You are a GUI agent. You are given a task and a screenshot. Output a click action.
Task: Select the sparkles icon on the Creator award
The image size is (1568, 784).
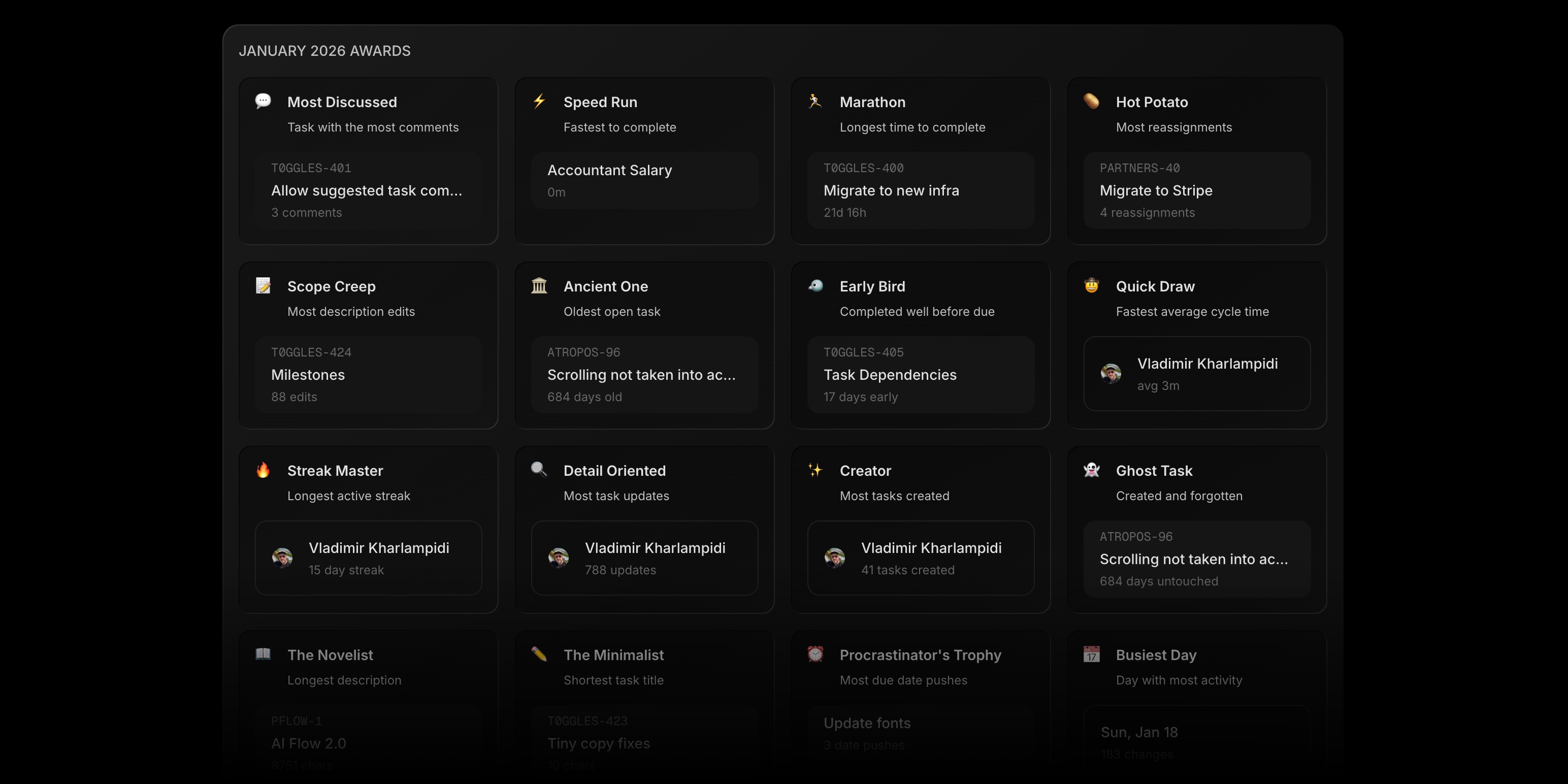(815, 469)
